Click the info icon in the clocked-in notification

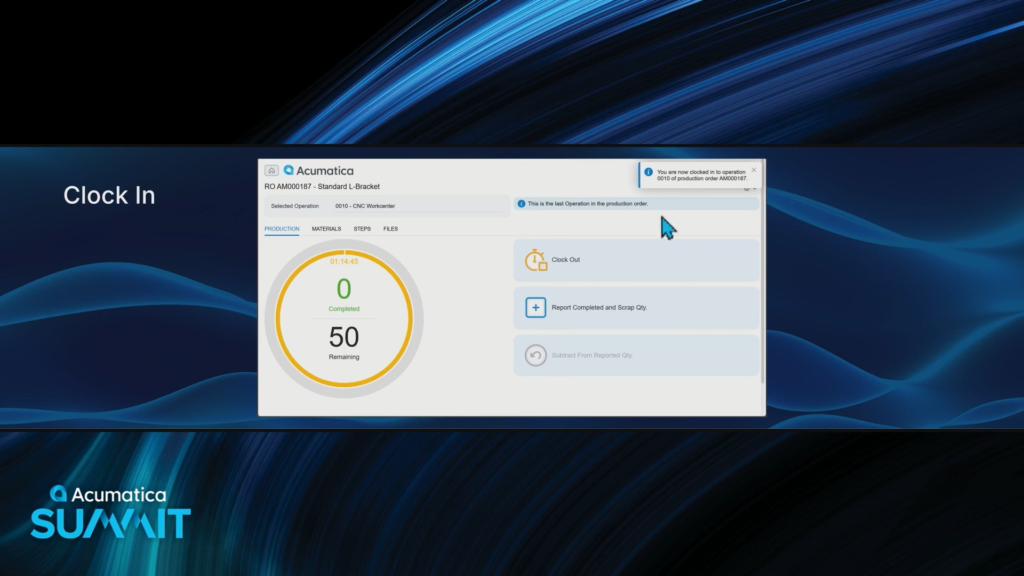[x=648, y=172]
